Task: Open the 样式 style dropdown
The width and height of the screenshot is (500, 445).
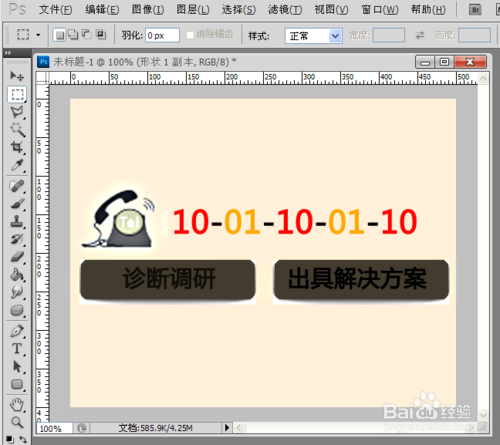Action: 314,35
